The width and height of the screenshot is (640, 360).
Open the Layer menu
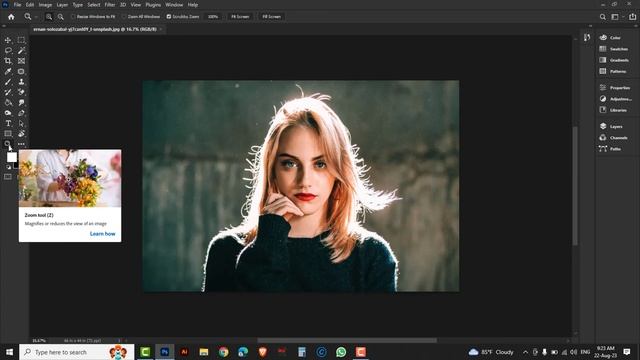coord(62,5)
